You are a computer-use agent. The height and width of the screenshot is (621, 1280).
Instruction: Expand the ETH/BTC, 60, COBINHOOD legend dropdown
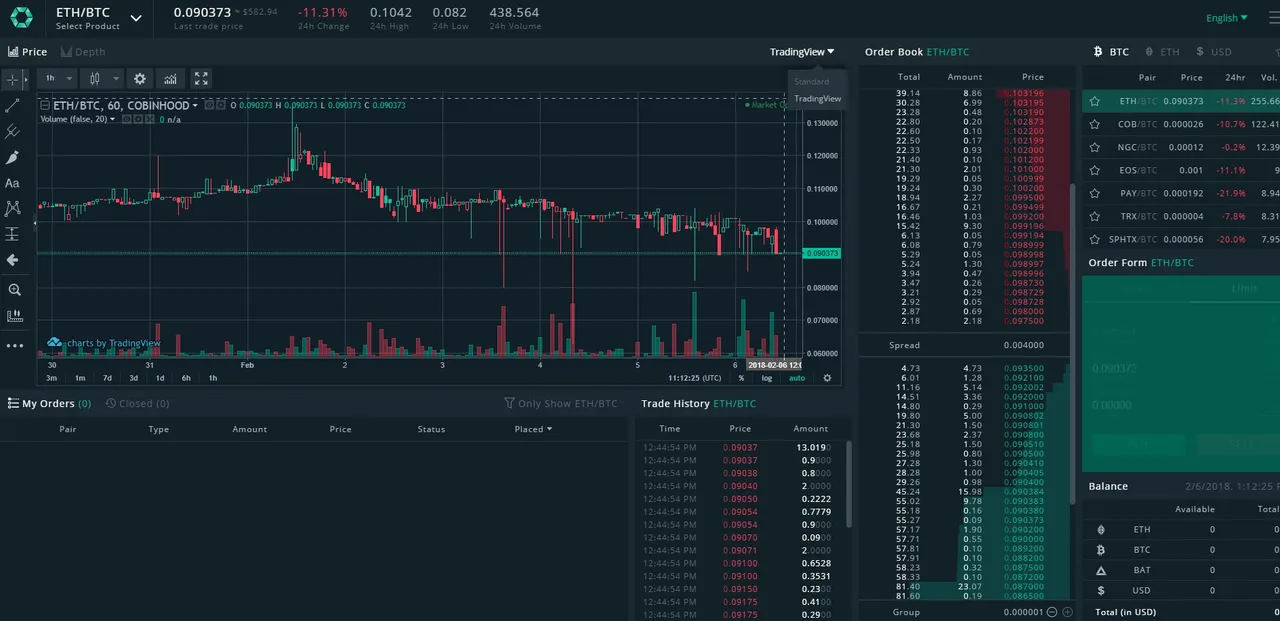195,105
